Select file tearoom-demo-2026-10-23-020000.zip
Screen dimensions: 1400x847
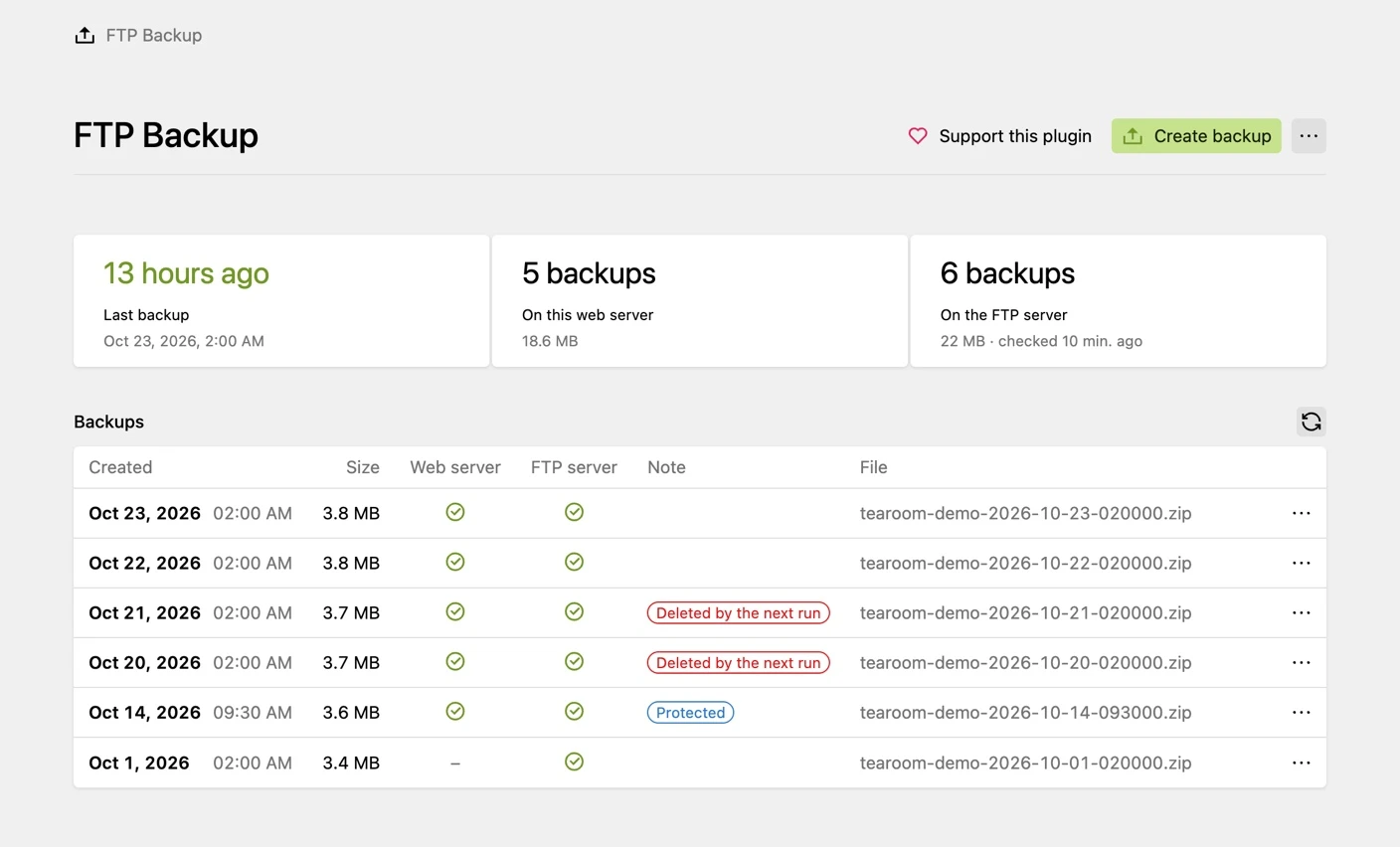click(x=1026, y=513)
